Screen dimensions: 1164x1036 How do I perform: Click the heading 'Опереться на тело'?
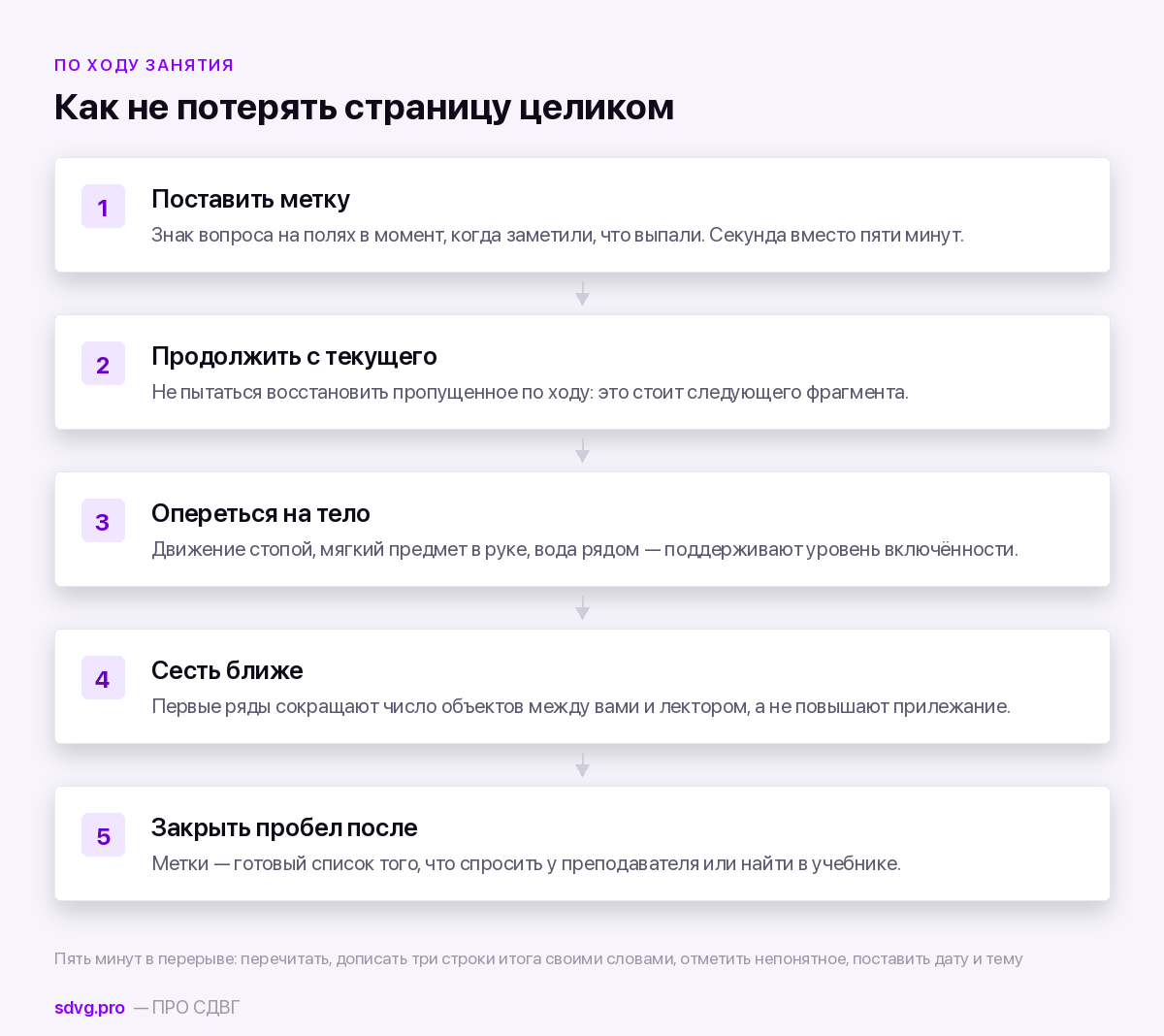pos(261,513)
